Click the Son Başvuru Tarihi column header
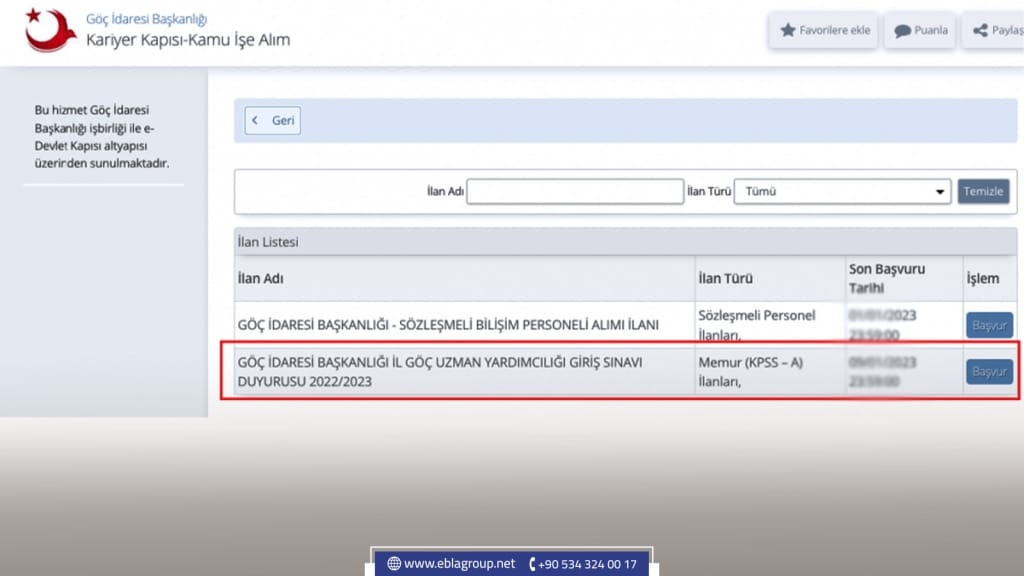1024x576 pixels. 886,279
